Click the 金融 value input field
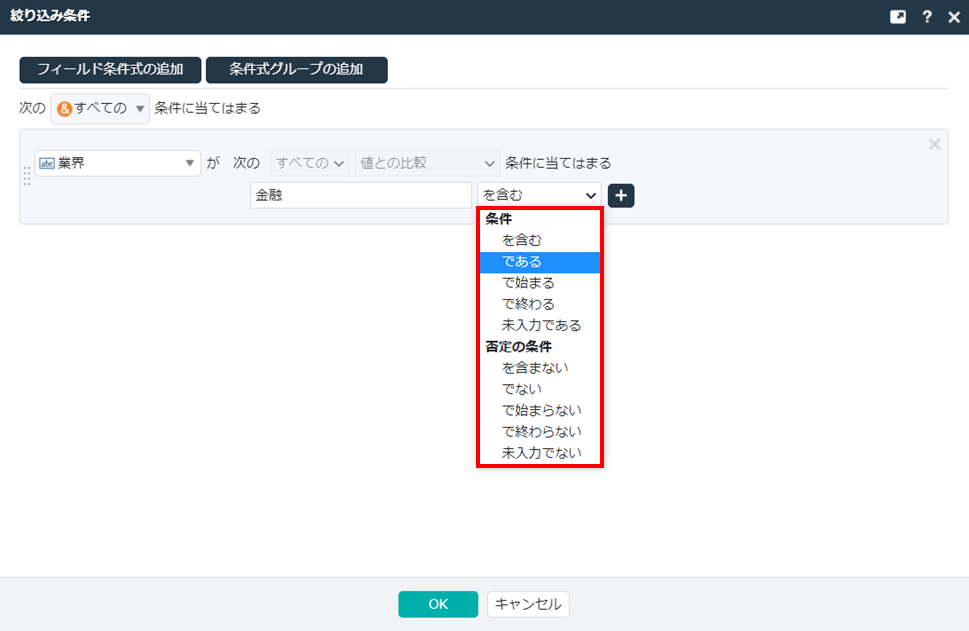 (360, 196)
